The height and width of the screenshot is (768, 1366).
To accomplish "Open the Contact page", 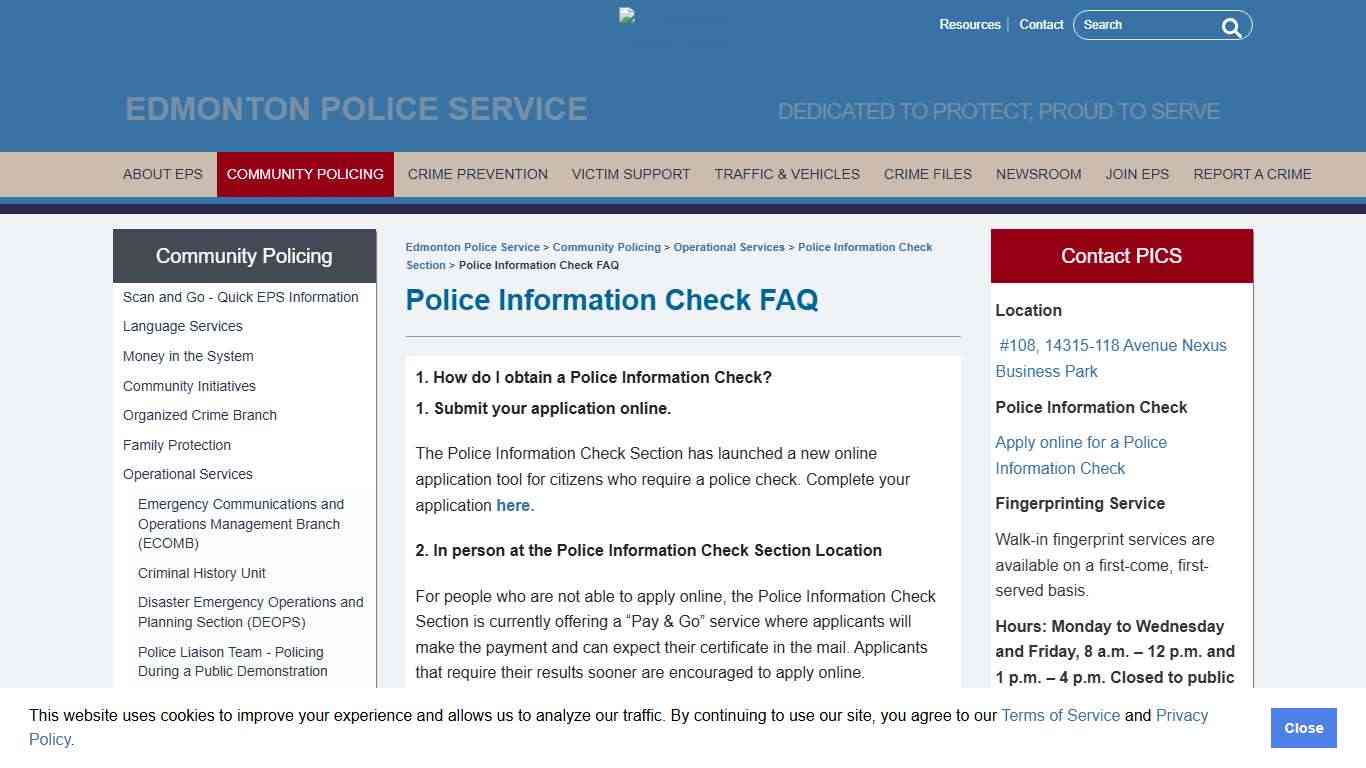I will [x=1041, y=24].
